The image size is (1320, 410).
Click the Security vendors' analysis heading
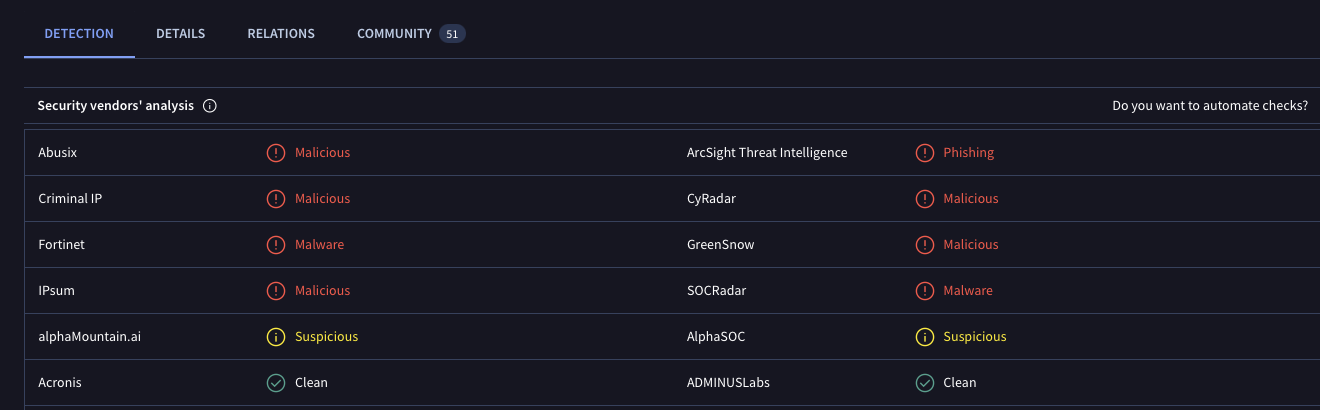115,106
